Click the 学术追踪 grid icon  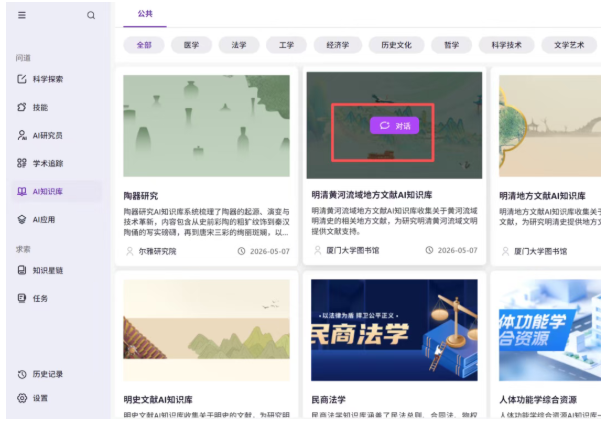[x=22, y=163]
